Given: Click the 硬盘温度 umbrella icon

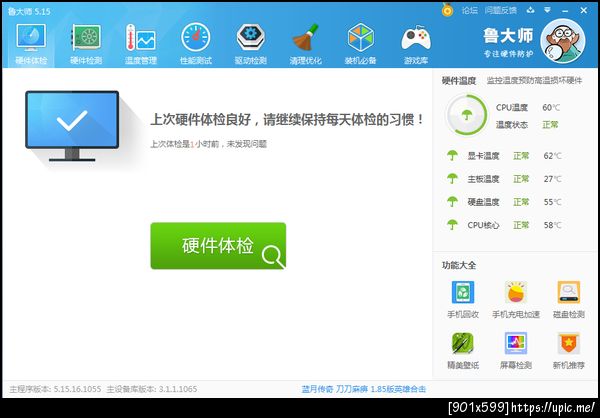Looking at the screenshot, I should tap(452, 202).
